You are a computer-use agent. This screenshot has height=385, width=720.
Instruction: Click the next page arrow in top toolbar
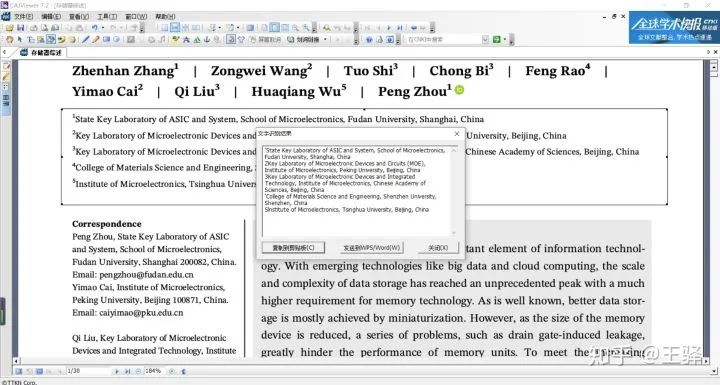pos(389,28)
